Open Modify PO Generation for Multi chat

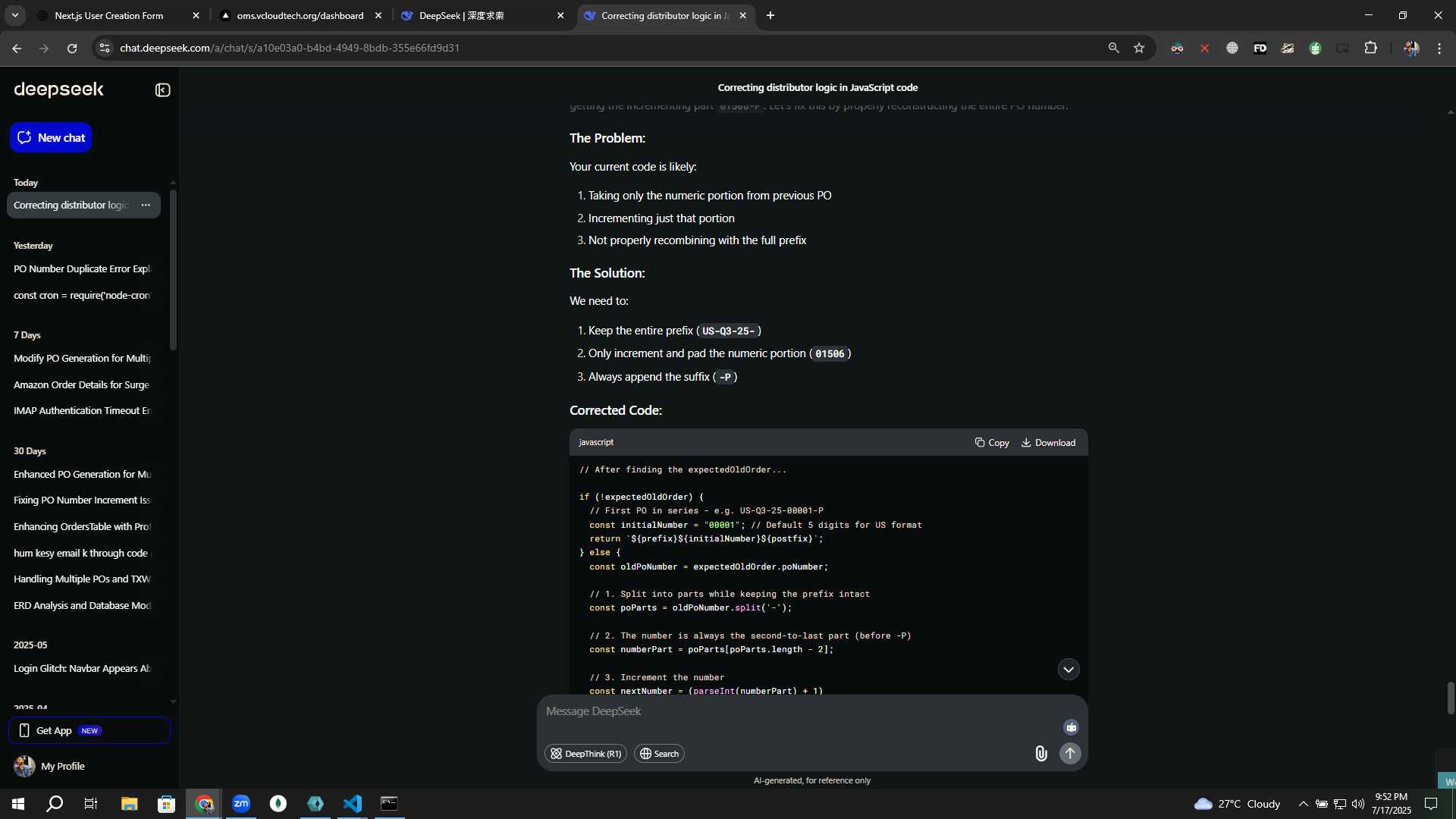tap(82, 358)
